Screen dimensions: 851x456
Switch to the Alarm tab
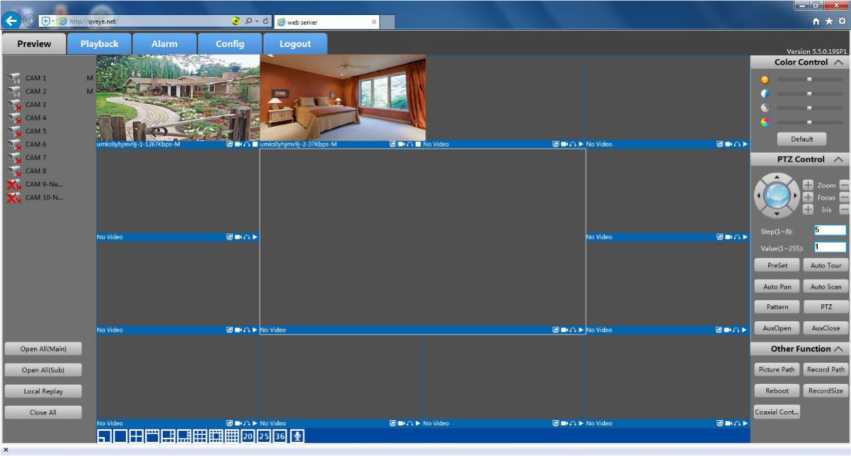point(164,44)
